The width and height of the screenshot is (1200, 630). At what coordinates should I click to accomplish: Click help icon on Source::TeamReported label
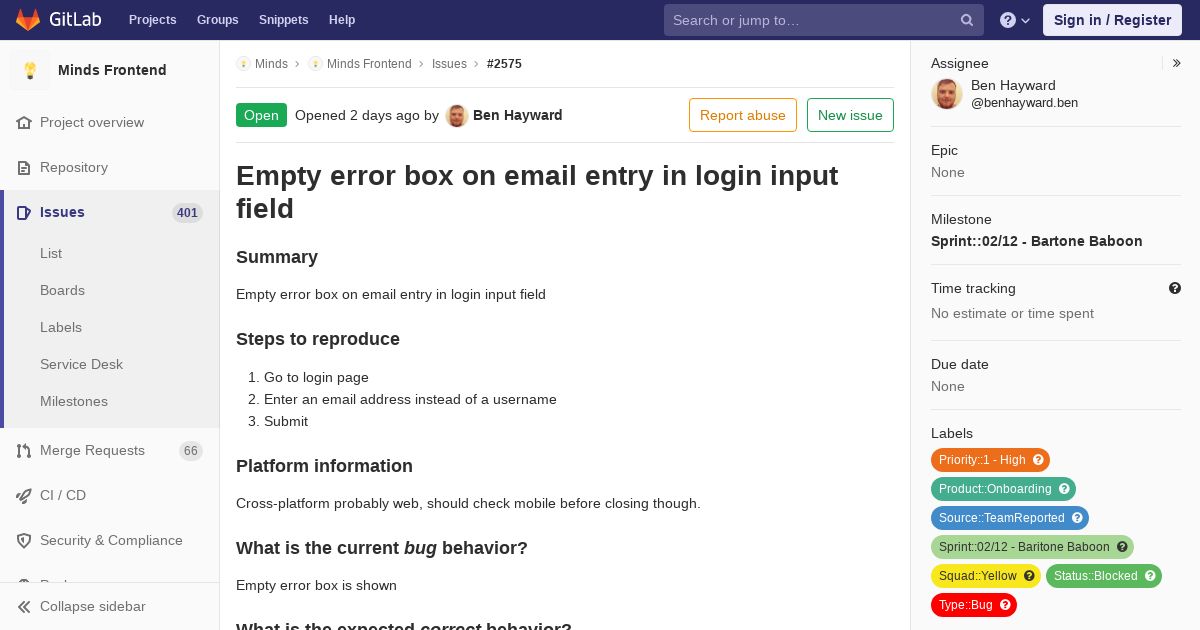tap(1077, 518)
